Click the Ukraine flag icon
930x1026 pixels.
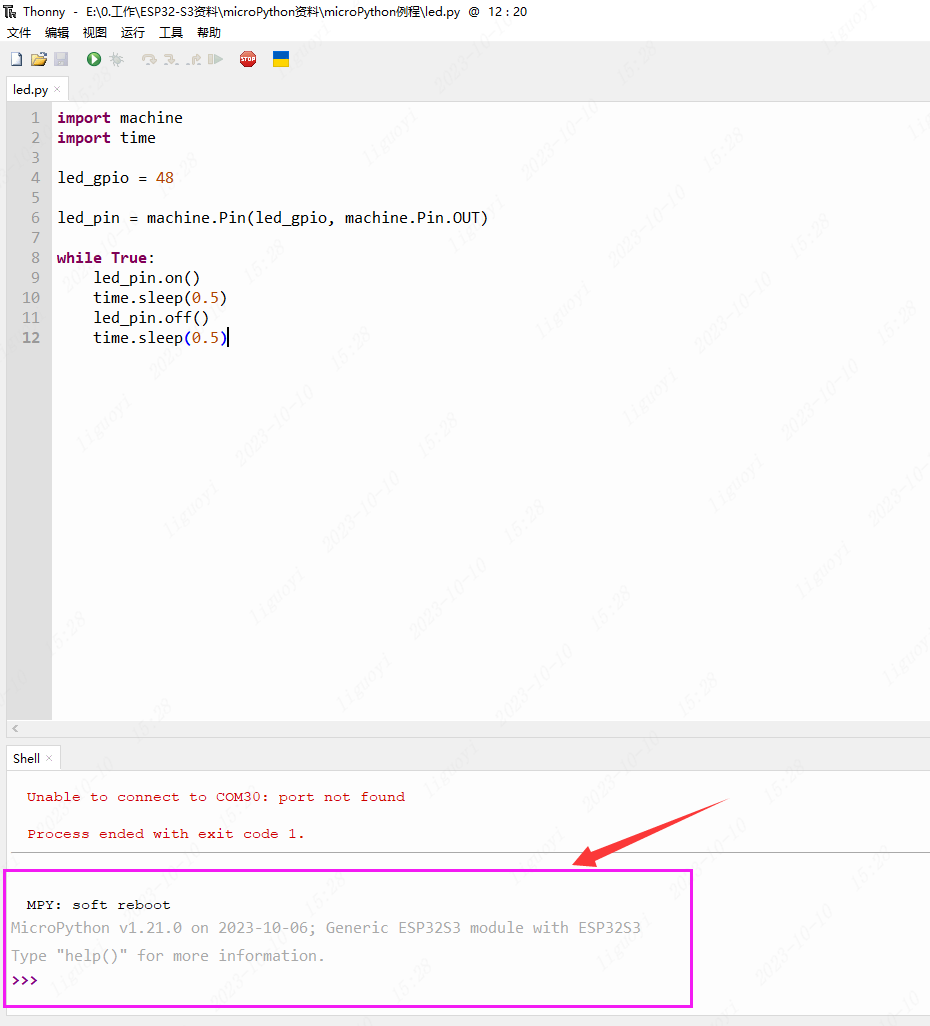click(281, 60)
